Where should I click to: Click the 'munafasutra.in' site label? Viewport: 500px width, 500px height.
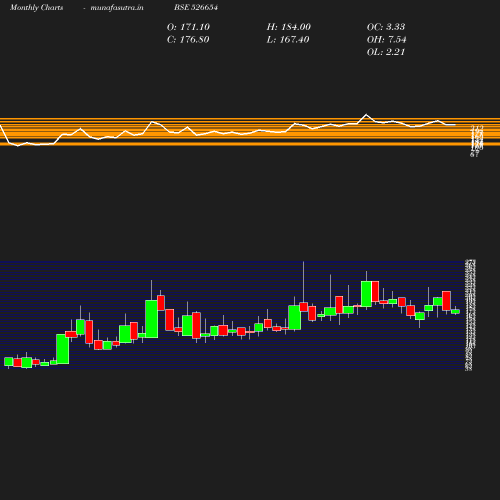click(117, 7)
